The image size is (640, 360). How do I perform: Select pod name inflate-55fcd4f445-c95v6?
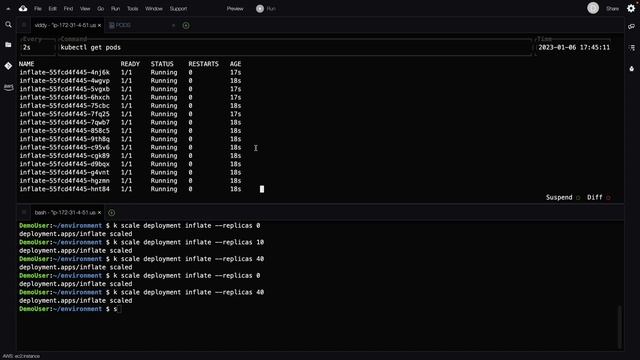point(64,147)
